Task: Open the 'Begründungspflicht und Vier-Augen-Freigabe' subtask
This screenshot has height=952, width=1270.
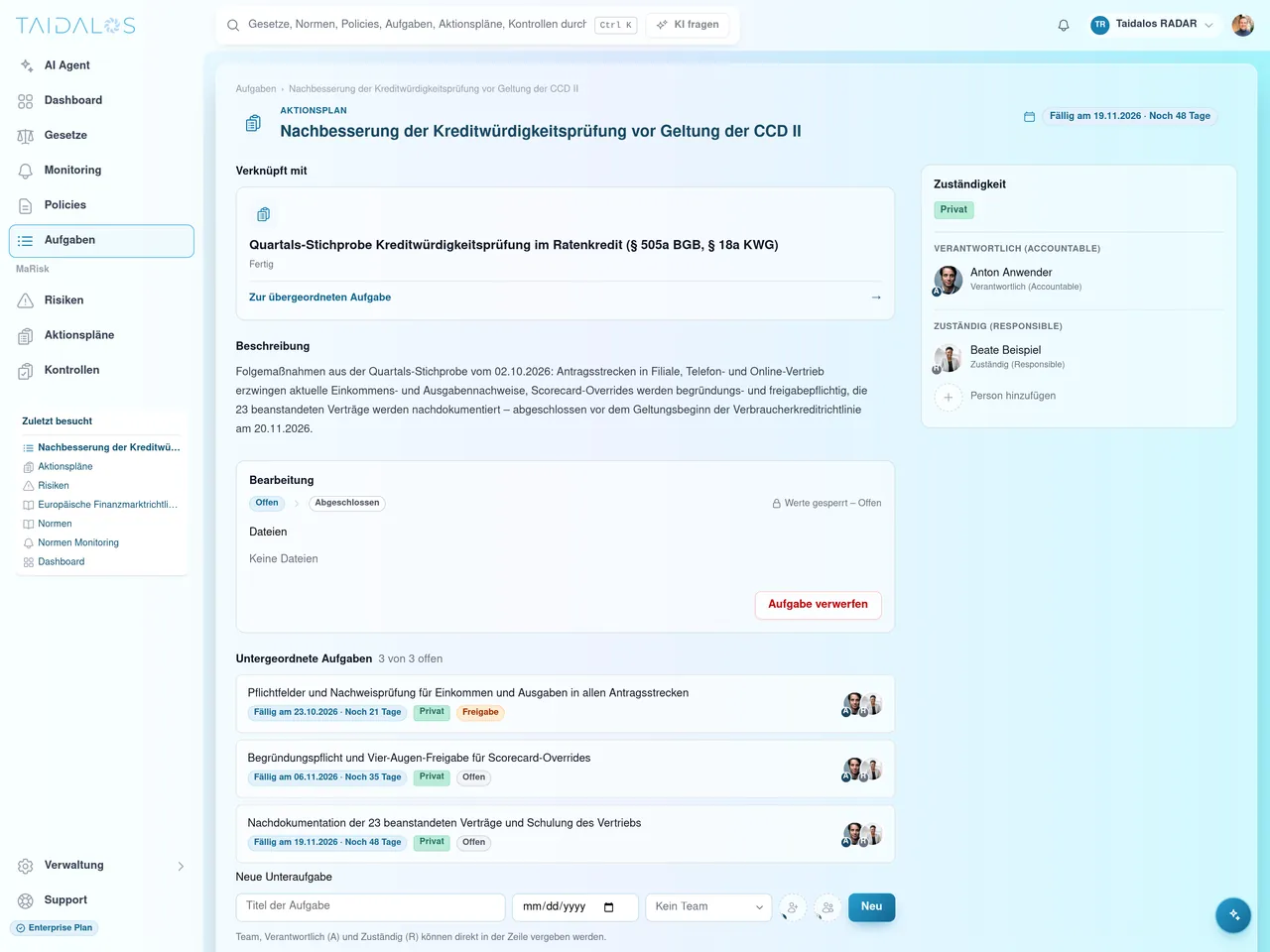Action: (x=566, y=769)
